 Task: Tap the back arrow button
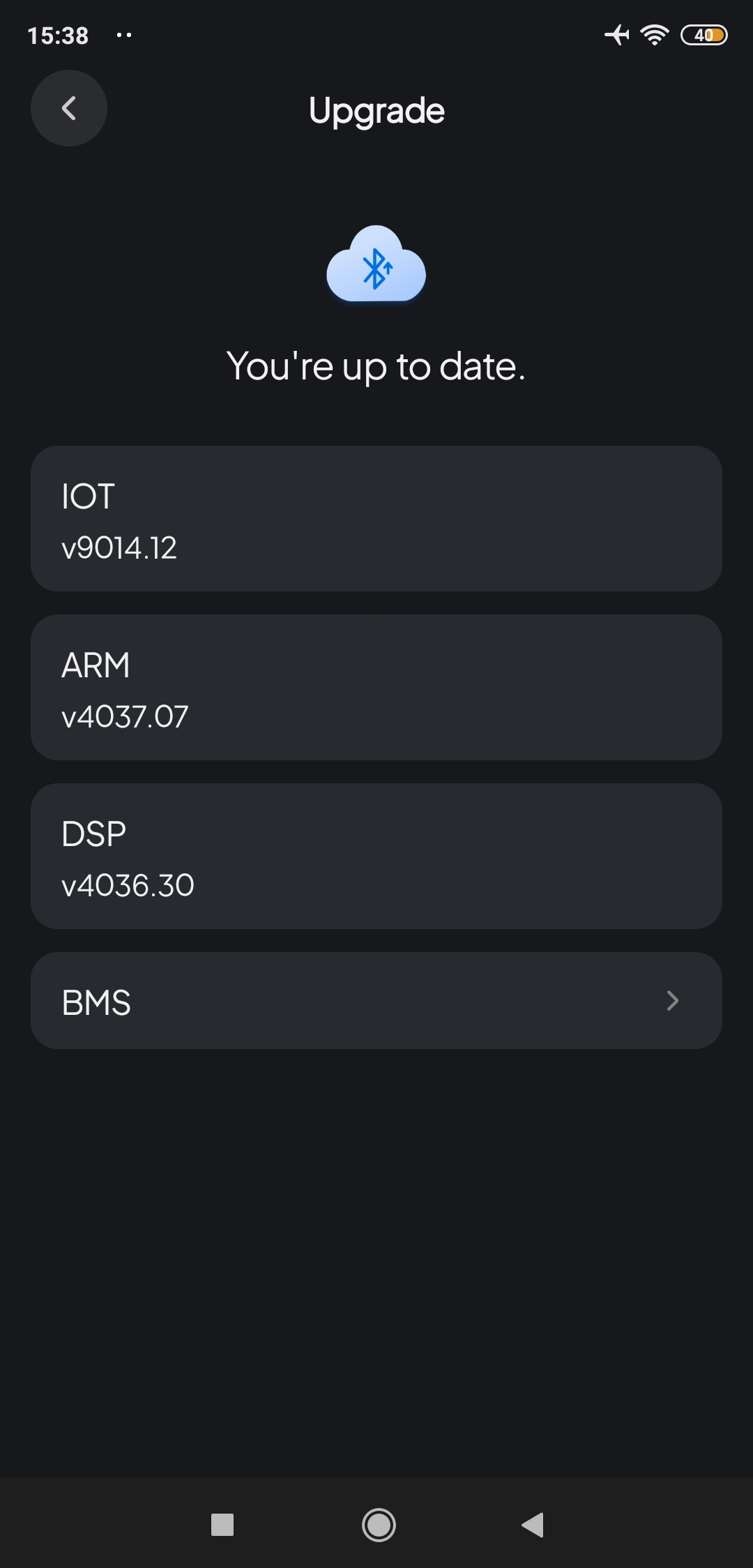[68, 108]
